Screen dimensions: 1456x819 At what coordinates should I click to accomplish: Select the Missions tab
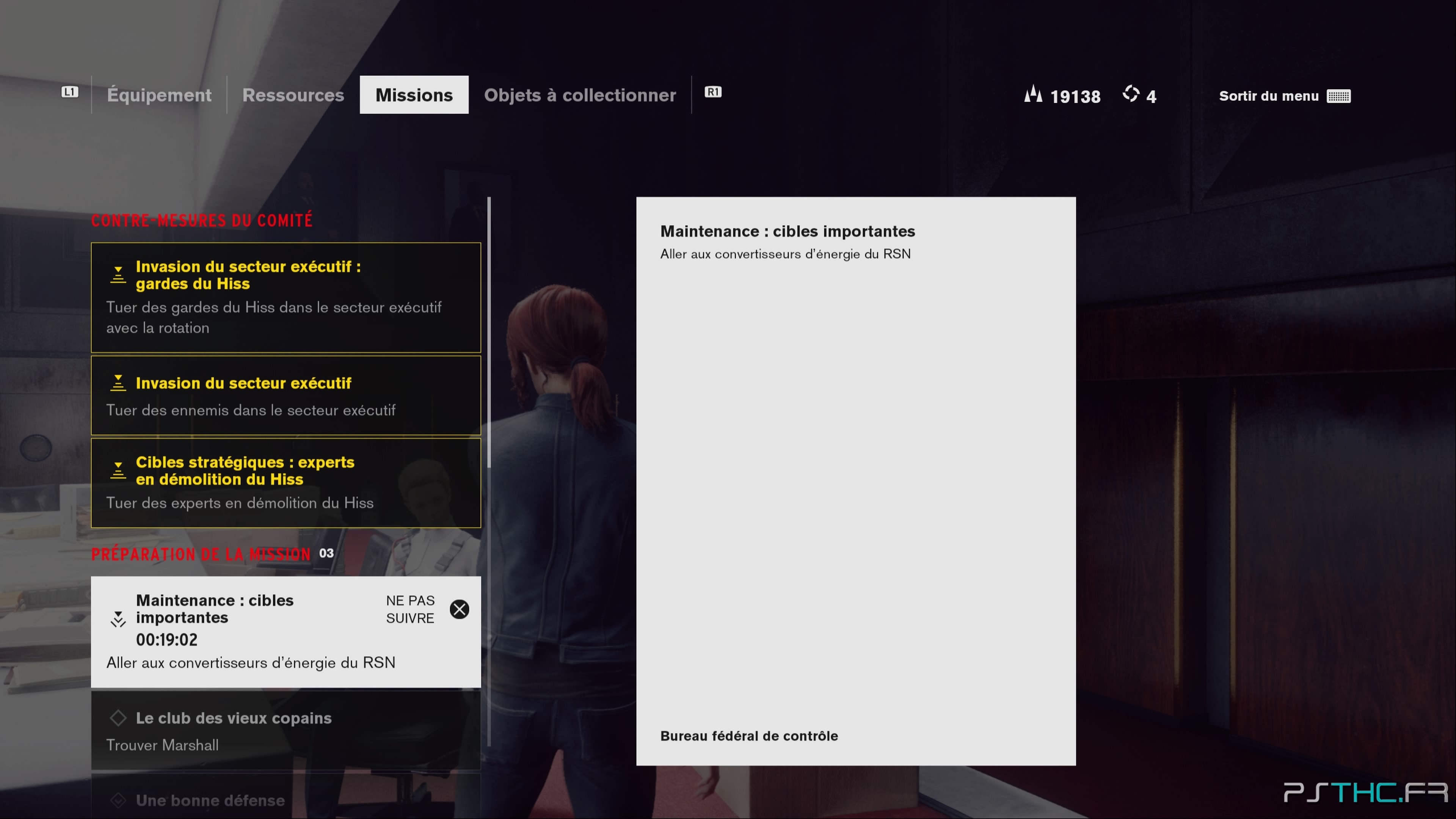tap(414, 95)
